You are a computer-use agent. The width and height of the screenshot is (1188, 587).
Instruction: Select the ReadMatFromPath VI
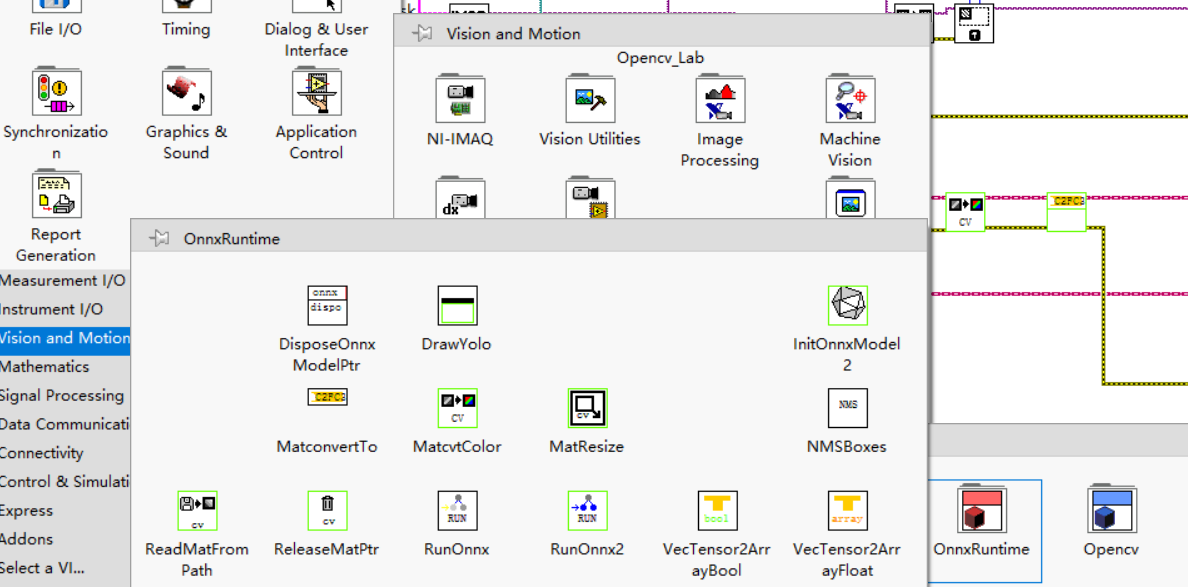coord(197,511)
